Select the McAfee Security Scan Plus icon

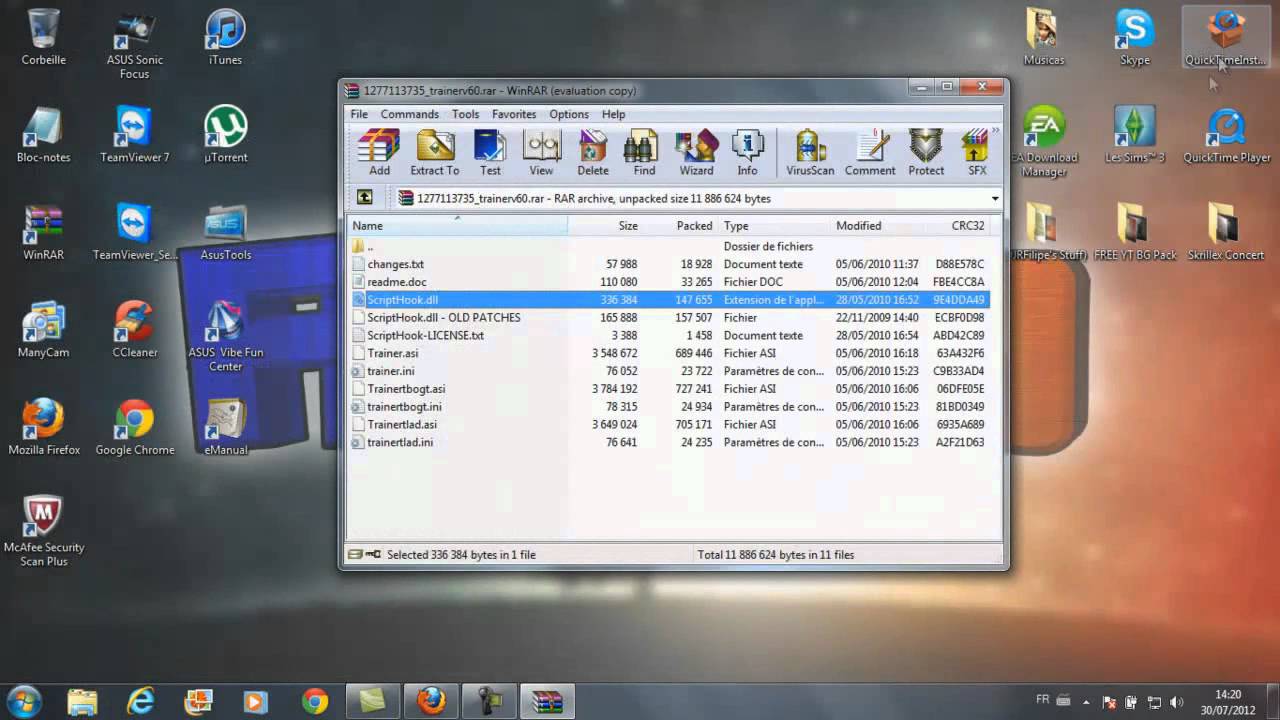(44, 531)
